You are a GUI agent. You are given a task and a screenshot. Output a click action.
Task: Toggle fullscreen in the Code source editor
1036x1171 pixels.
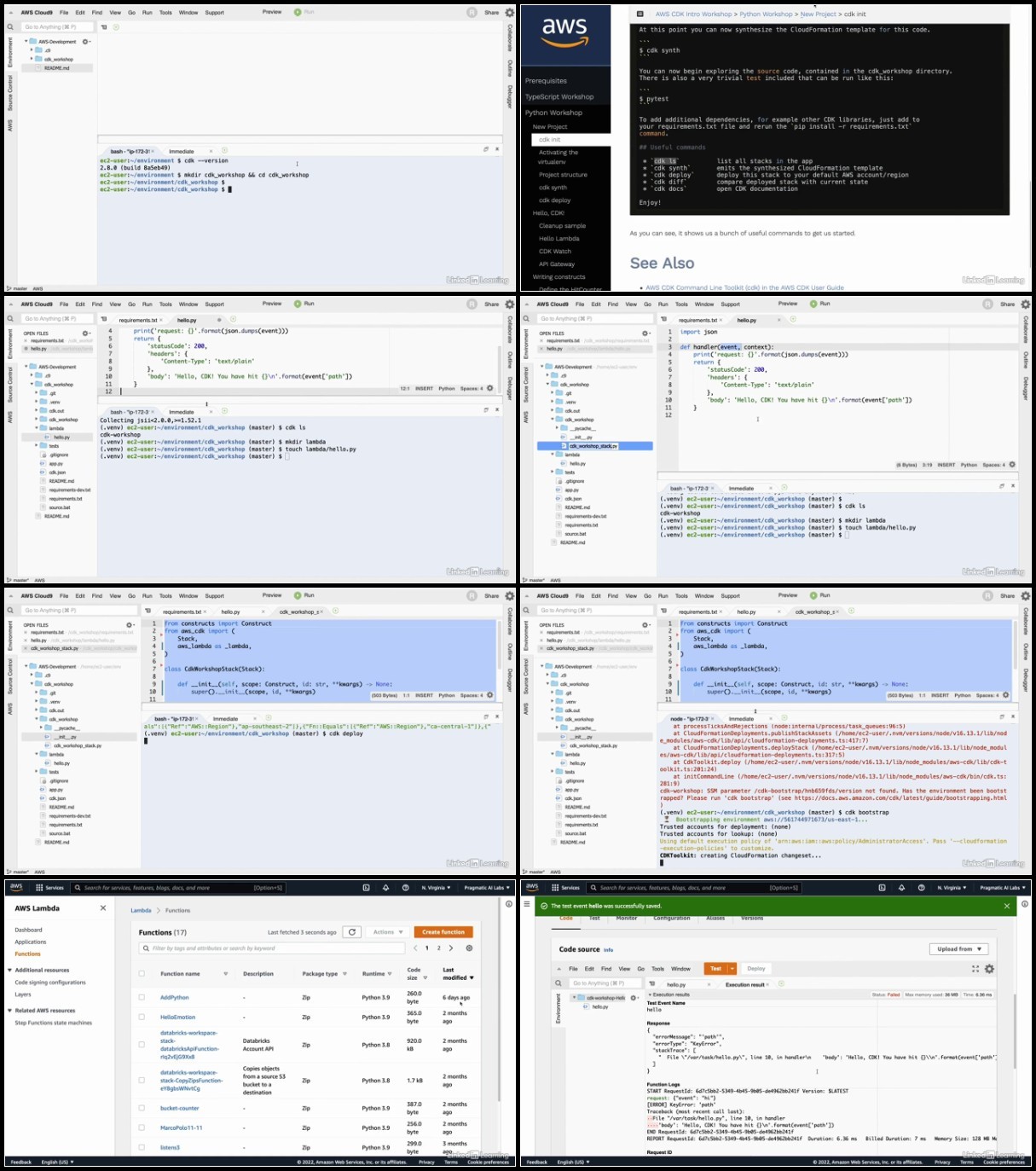tap(975, 969)
